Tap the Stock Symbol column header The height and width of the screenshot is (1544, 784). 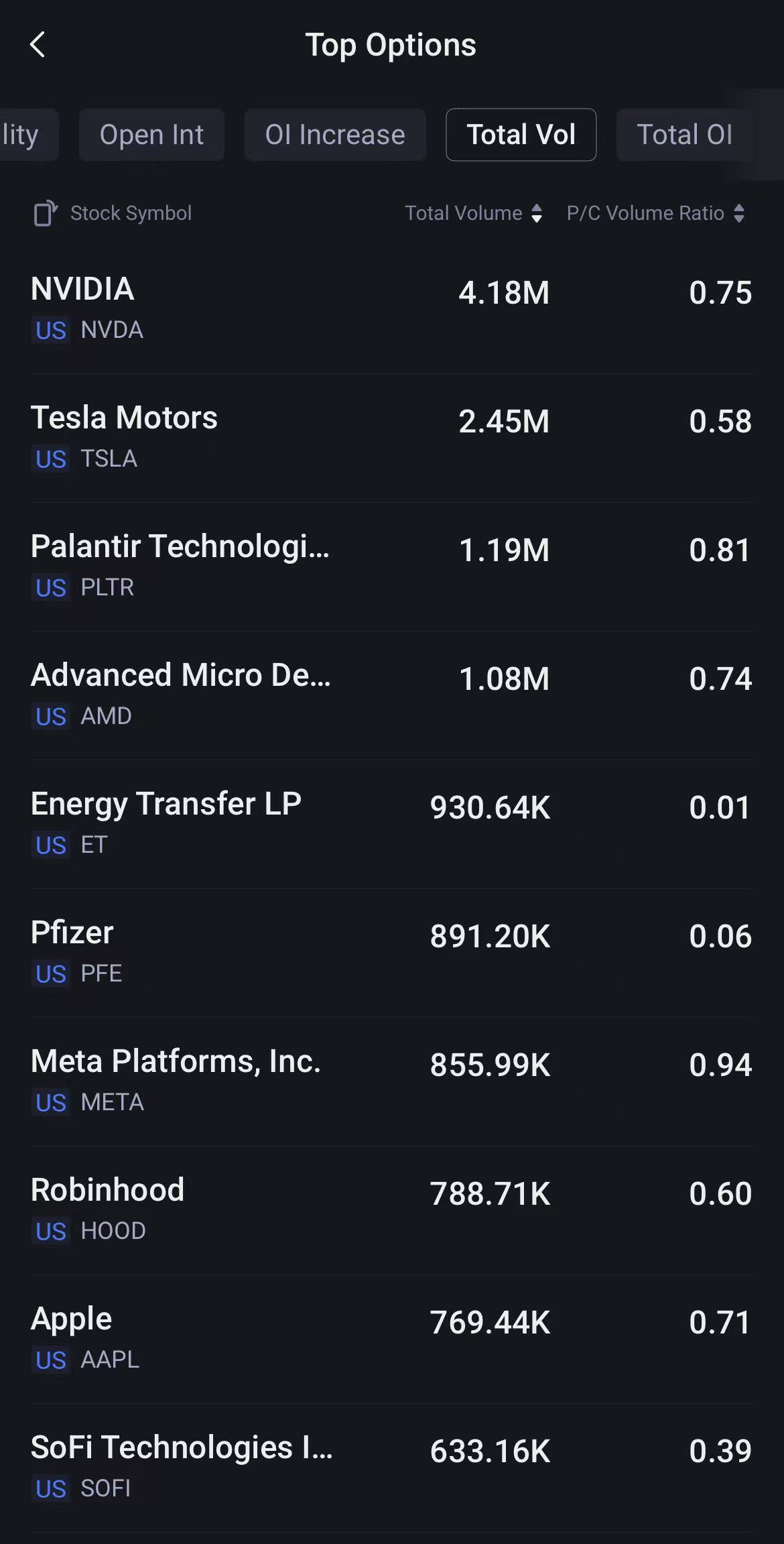pyautogui.click(x=131, y=213)
